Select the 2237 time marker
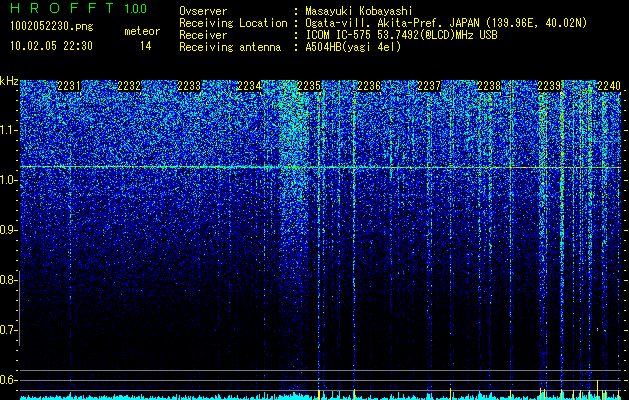Image resolution: width=629 pixels, height=400 pixels. (429, 86)
